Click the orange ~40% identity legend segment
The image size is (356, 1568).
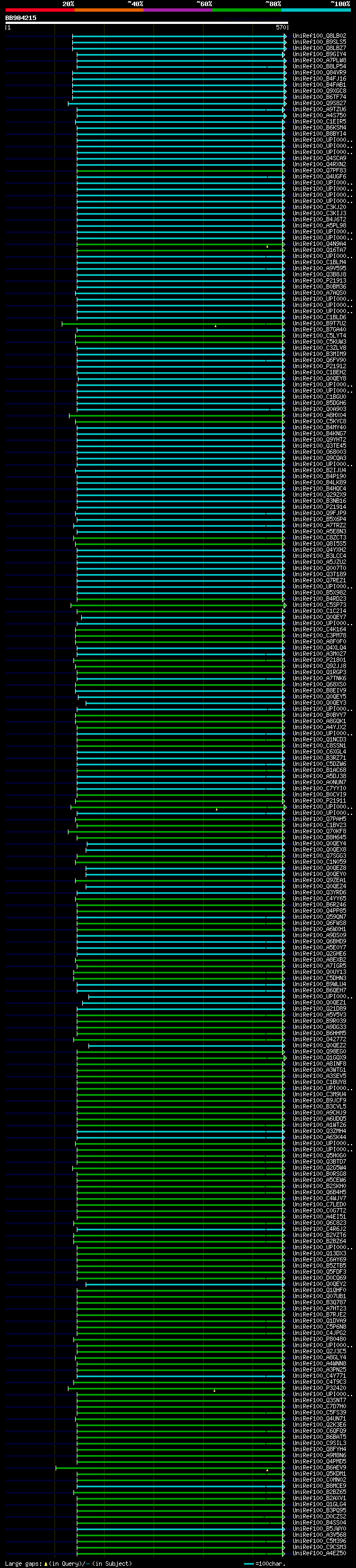tap(109, 10)
